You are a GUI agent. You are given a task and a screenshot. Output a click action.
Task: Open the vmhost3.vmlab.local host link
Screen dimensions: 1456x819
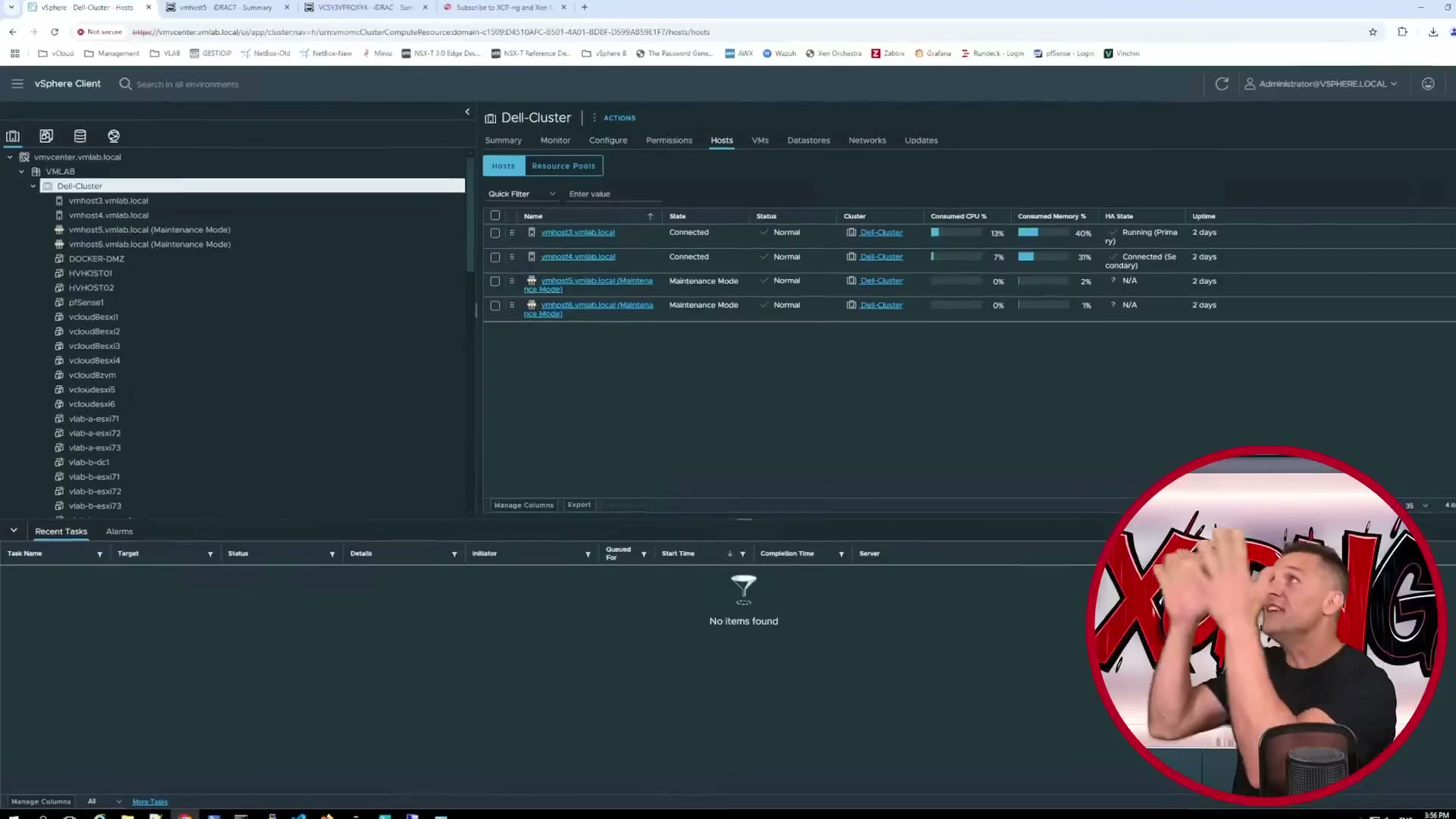(578, 233)
